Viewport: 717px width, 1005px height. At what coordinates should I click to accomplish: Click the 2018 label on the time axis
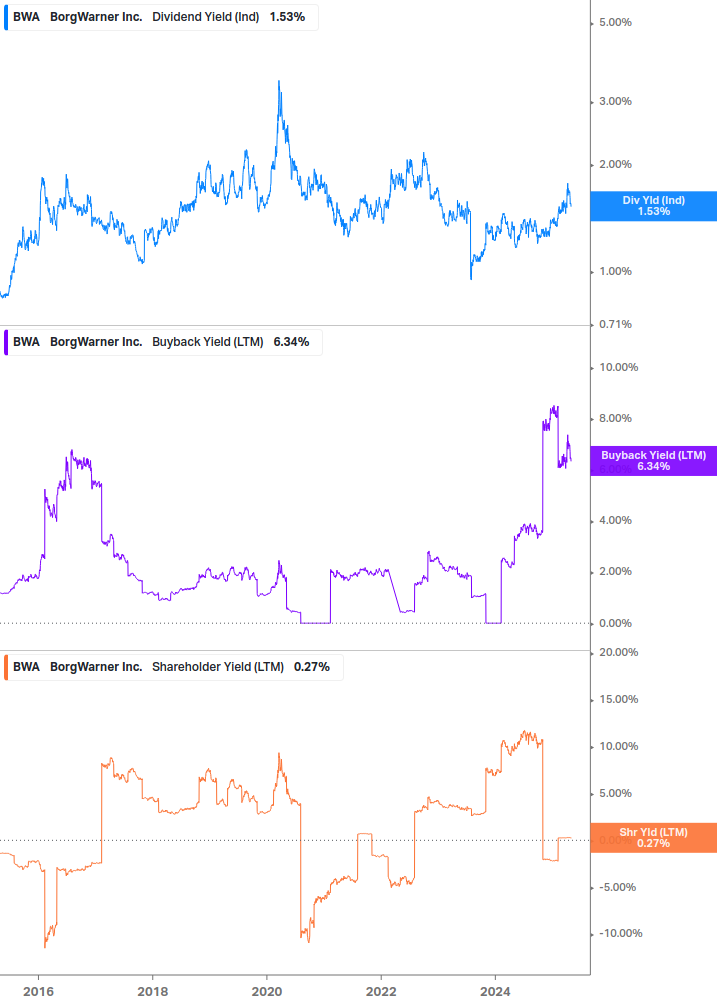152,992
